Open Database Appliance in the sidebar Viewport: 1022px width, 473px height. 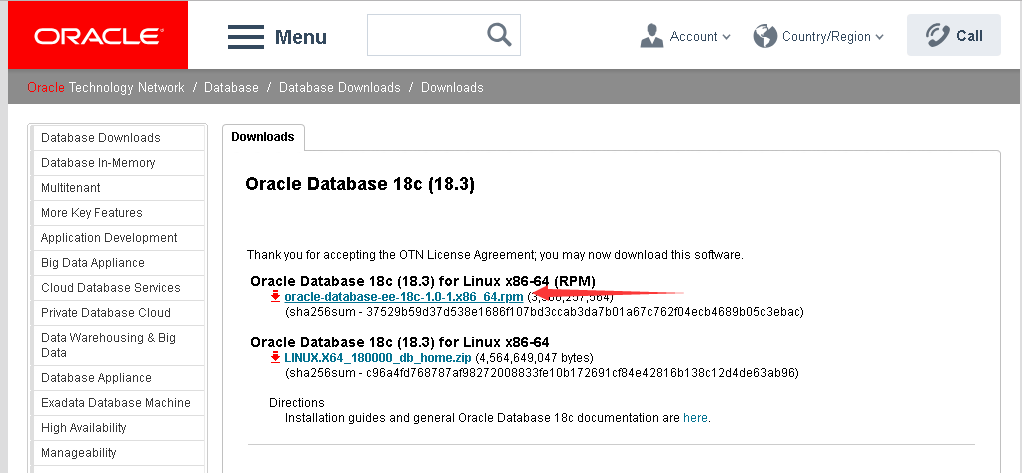119,378
